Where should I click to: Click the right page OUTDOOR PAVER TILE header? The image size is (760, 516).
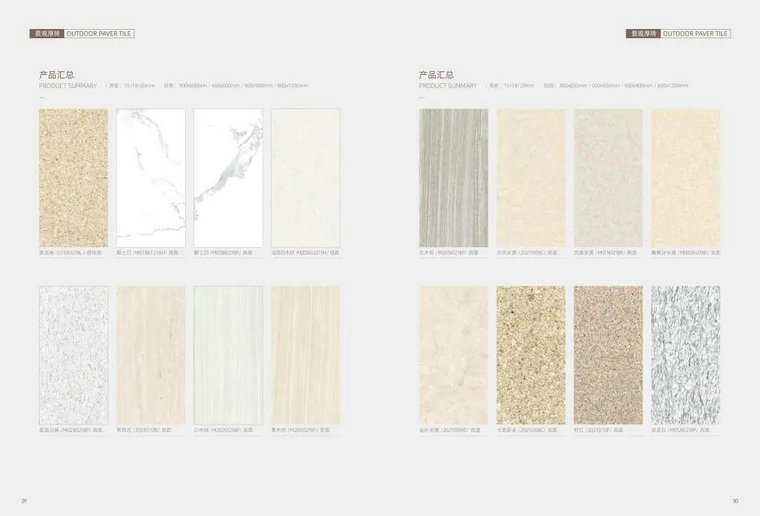pyautogui.click(x=695, y=34)
